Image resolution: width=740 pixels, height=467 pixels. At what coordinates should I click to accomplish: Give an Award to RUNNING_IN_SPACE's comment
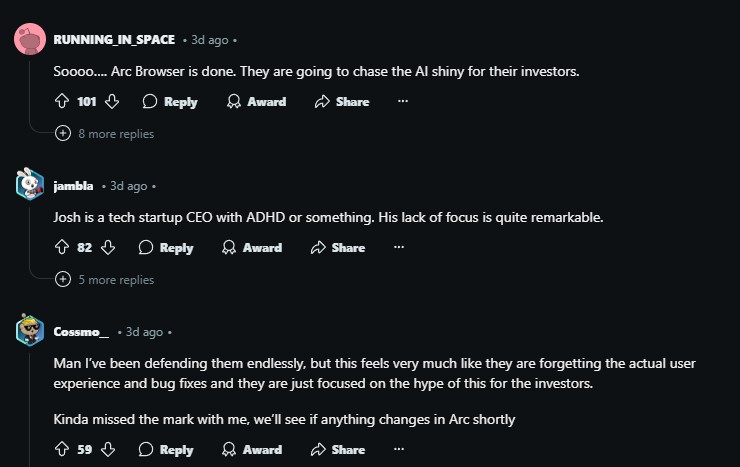coord(256,101)
